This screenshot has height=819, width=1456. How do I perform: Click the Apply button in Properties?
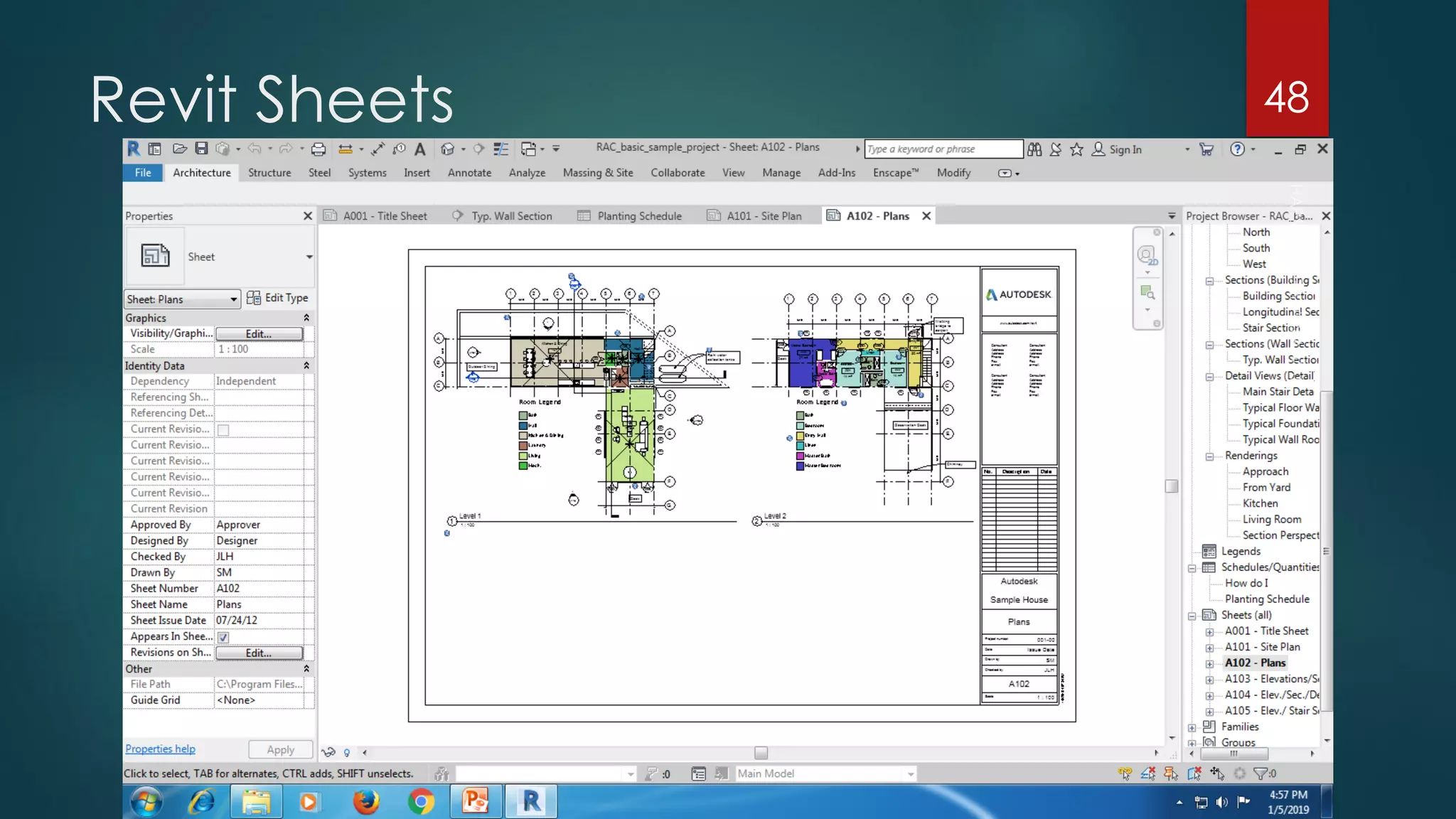(x=280, y=750)
